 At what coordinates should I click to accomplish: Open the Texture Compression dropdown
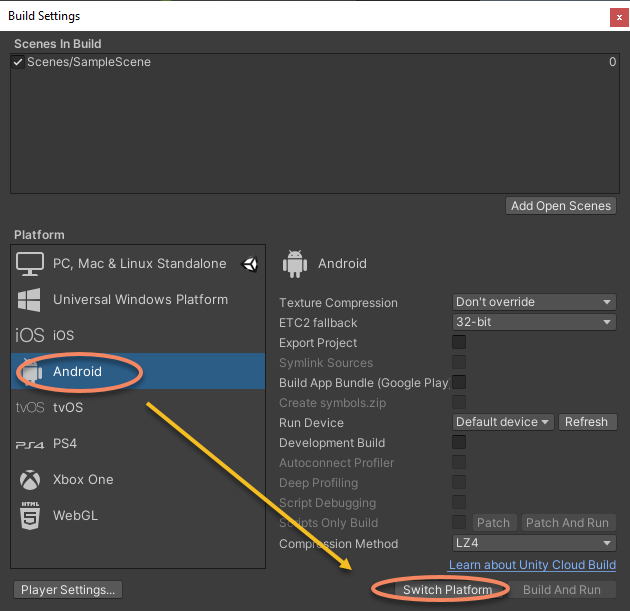pos(534,302)
